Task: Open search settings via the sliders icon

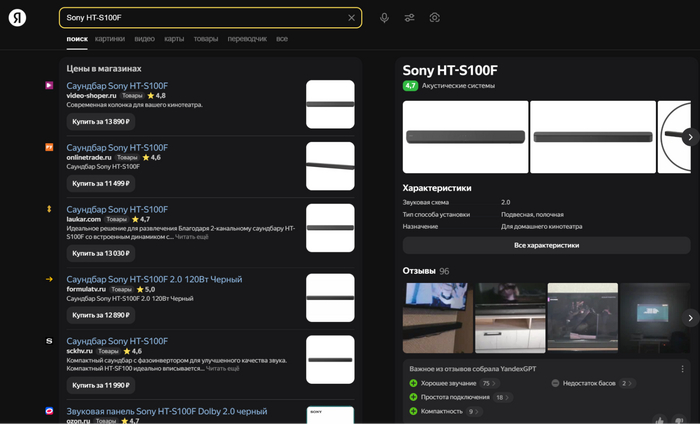Action: (x=409, y=18)
